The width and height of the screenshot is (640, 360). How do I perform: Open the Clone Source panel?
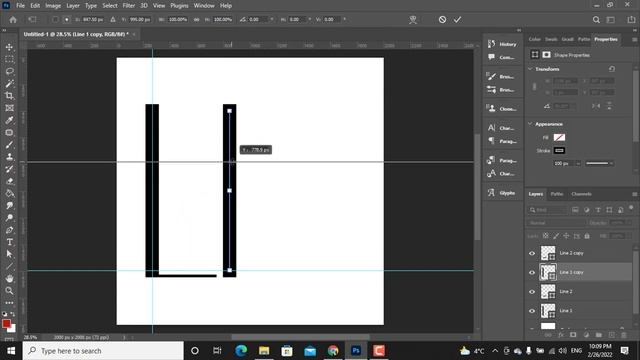click(x=502, y=109)
